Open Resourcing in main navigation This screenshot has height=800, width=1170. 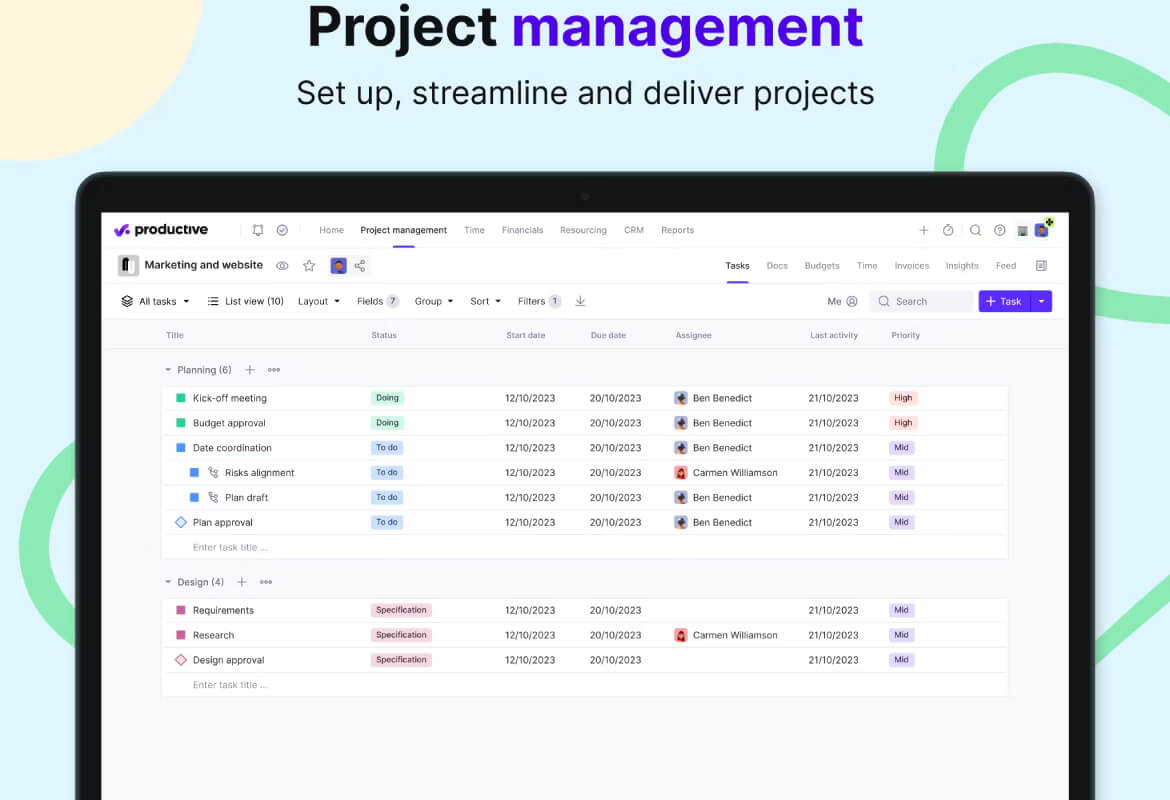tap(584, 230)
